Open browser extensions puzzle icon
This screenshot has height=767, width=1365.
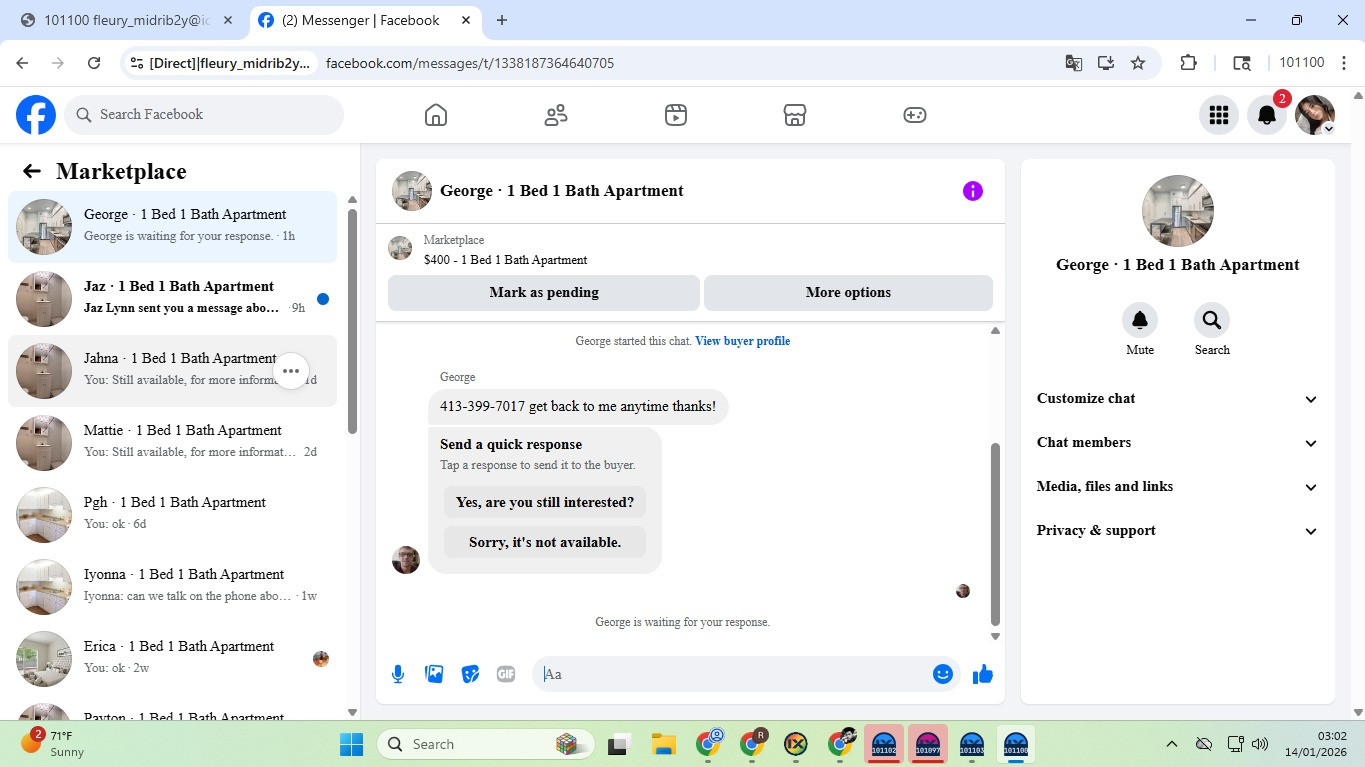[x=1188, y=63]
